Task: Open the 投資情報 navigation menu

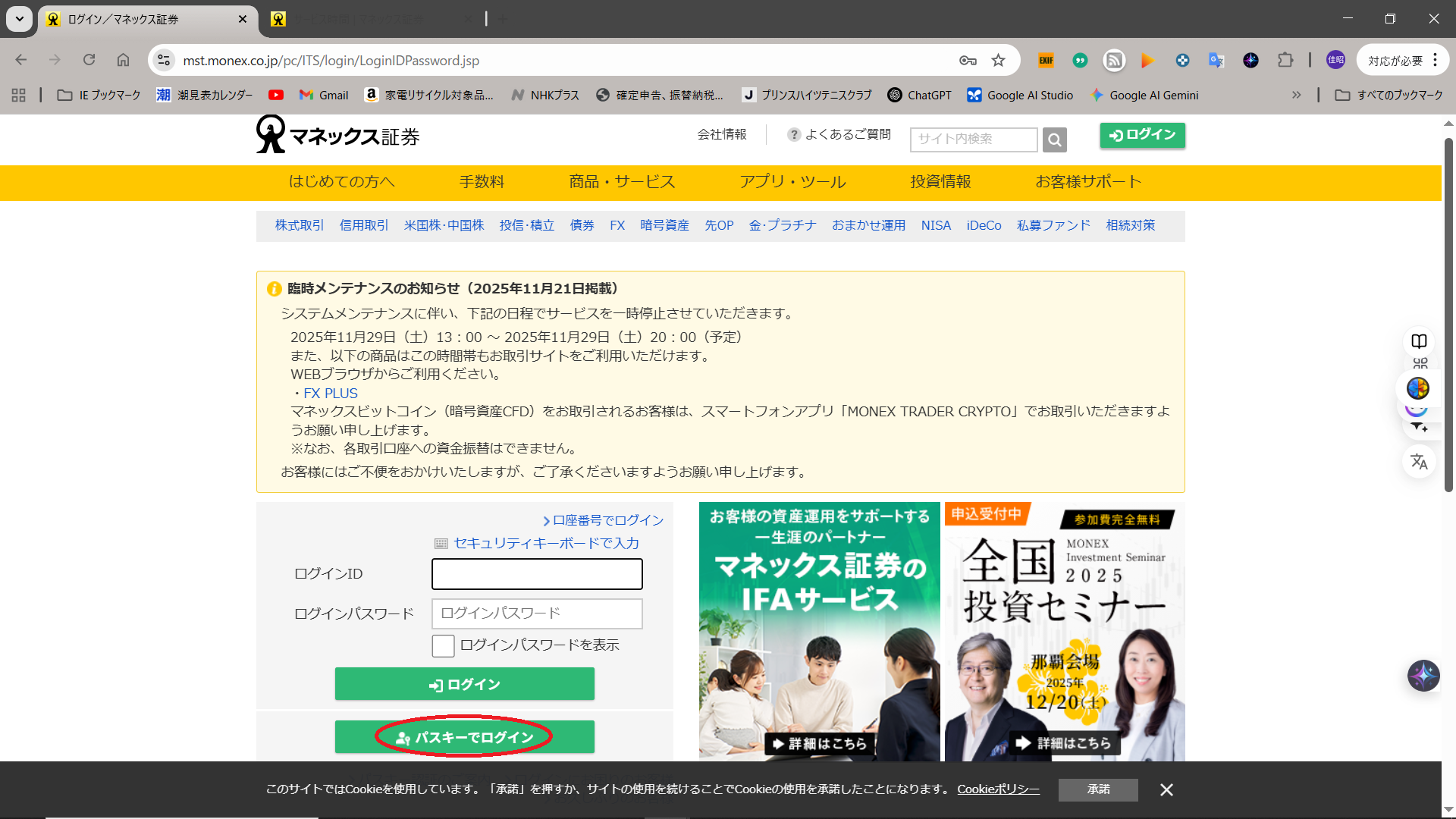Action: tap(940, 182)
